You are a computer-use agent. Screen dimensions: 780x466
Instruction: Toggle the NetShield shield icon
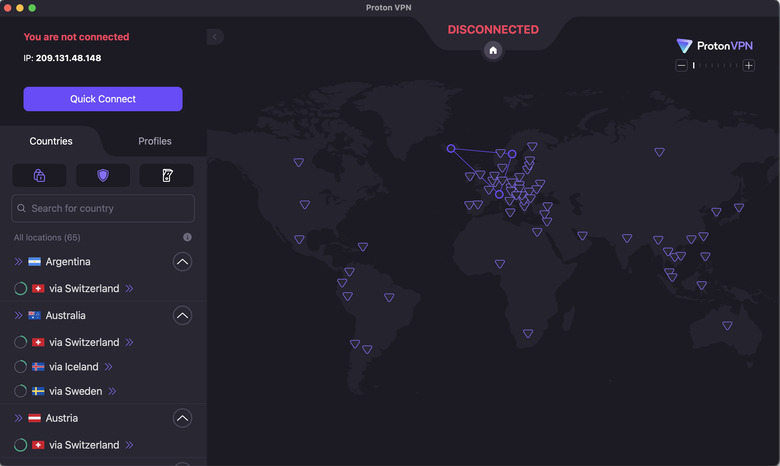click(103, 175)
